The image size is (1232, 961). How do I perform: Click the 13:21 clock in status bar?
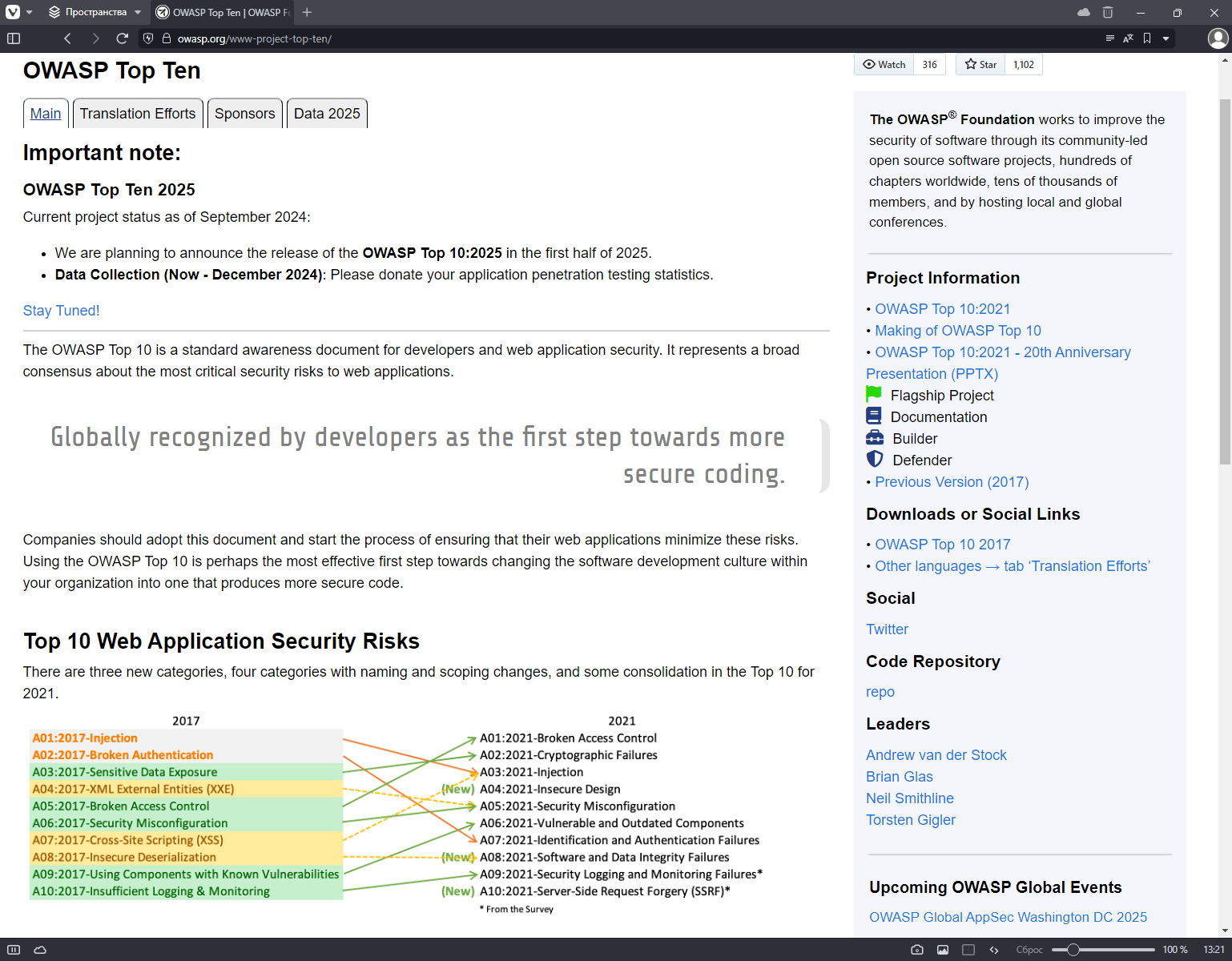1214,950
